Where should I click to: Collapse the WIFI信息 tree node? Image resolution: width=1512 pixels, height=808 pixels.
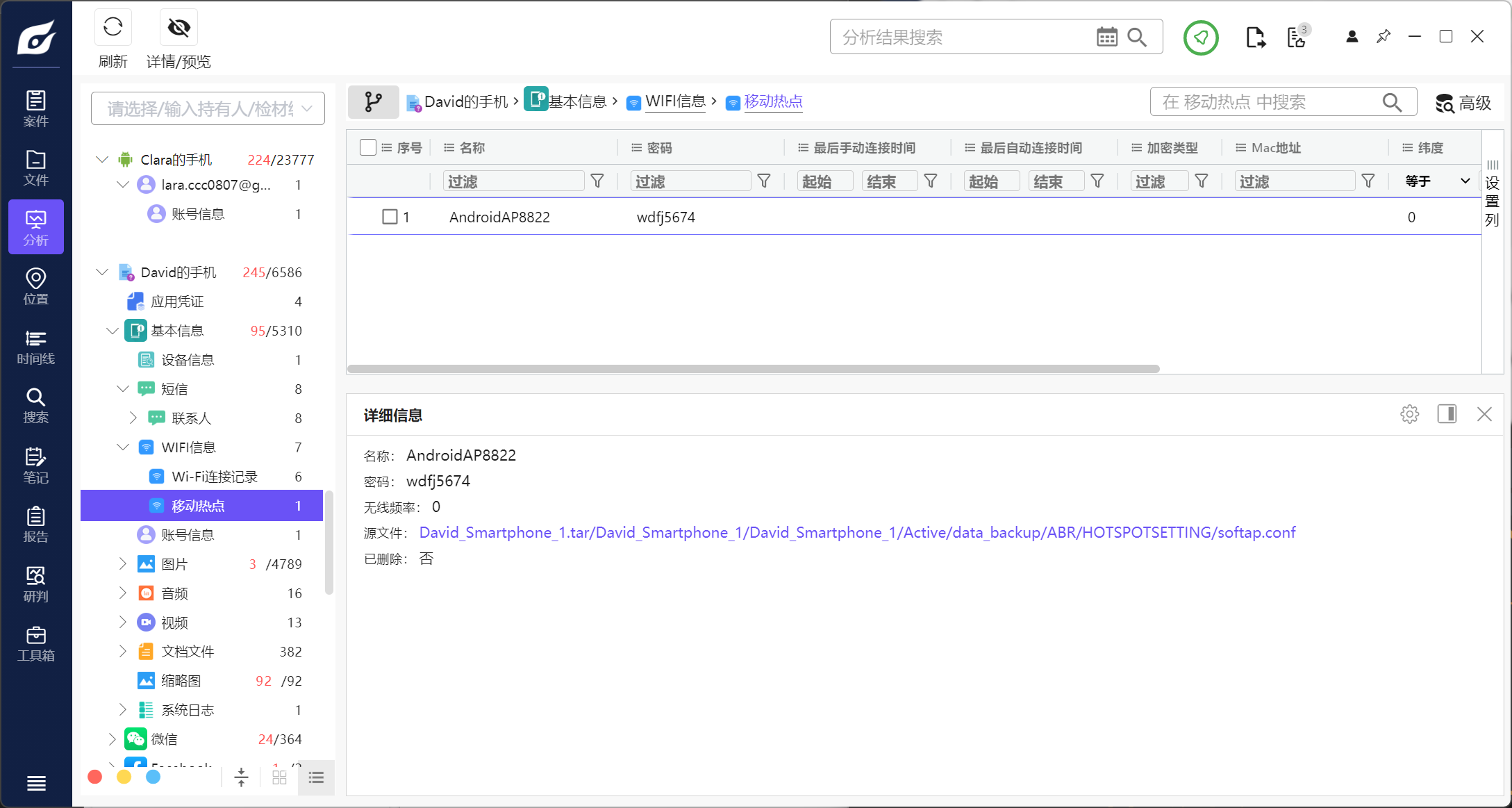click(x=123, y=447)
